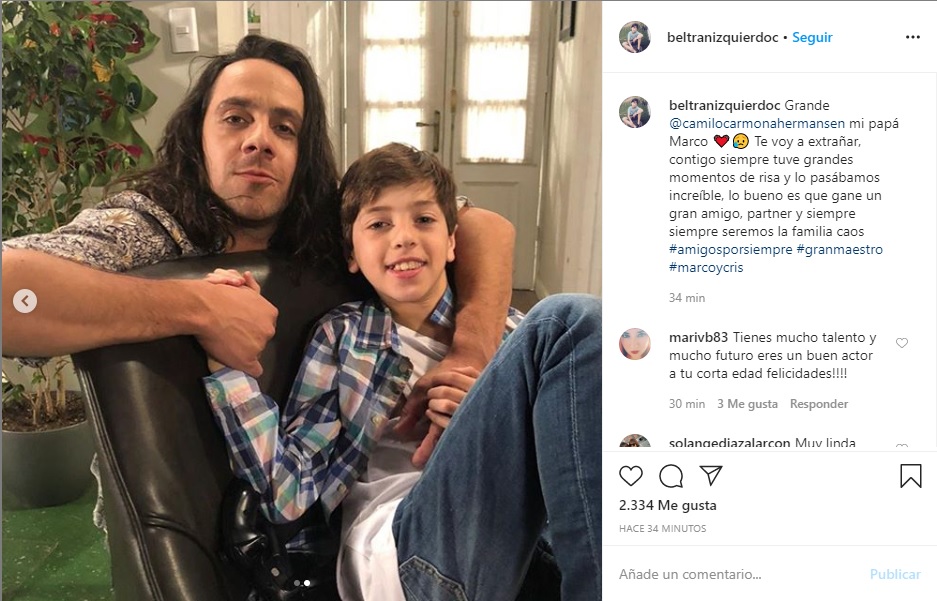Go to previous photo with left arrow
The height and width of the screenshot is (601, 937).
(x=25, y=301)
